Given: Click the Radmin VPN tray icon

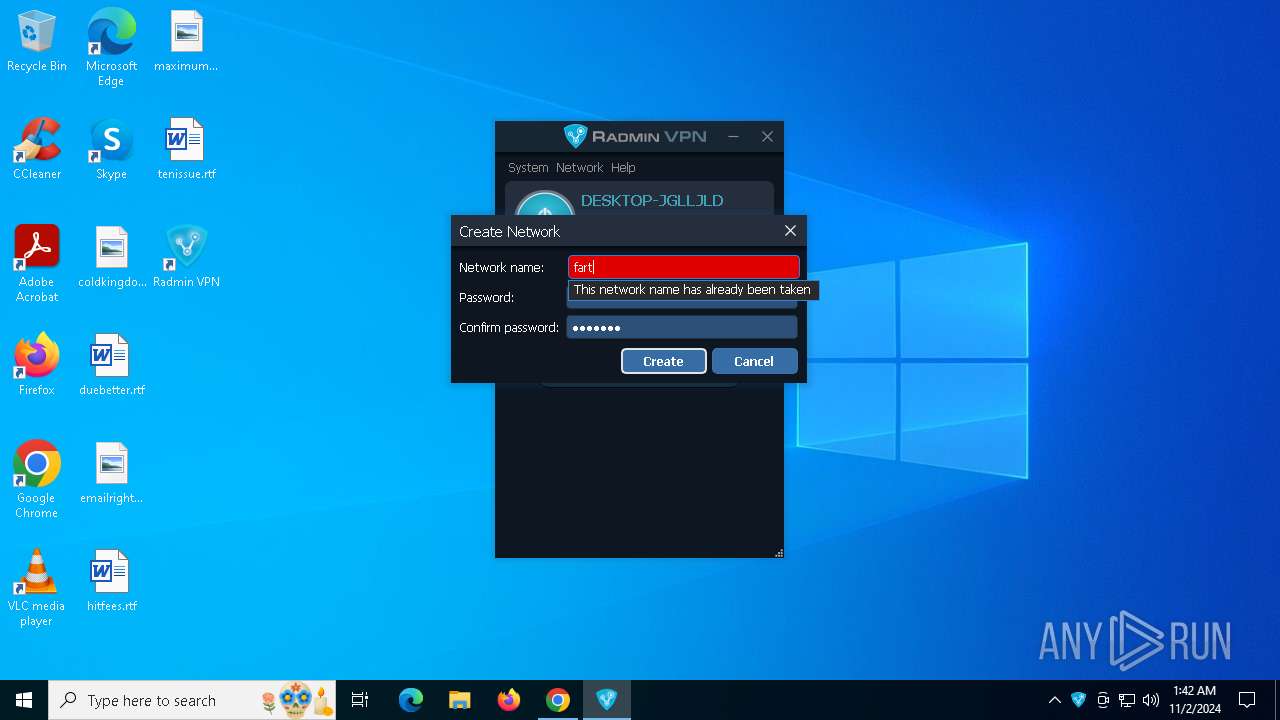Looking at the screenshot, I should click(x=1078, y=700).
